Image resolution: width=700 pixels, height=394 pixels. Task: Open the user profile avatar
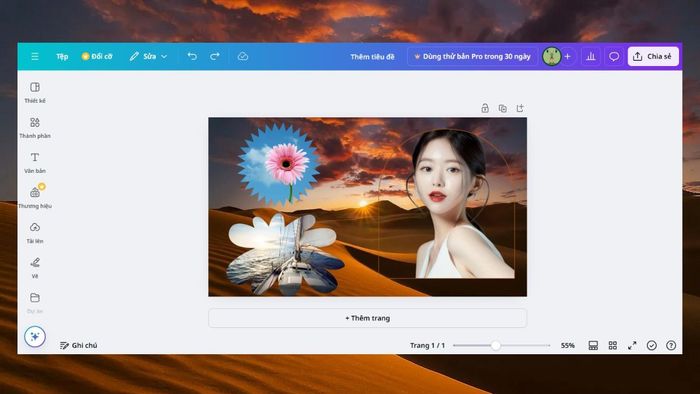point(551,57)
